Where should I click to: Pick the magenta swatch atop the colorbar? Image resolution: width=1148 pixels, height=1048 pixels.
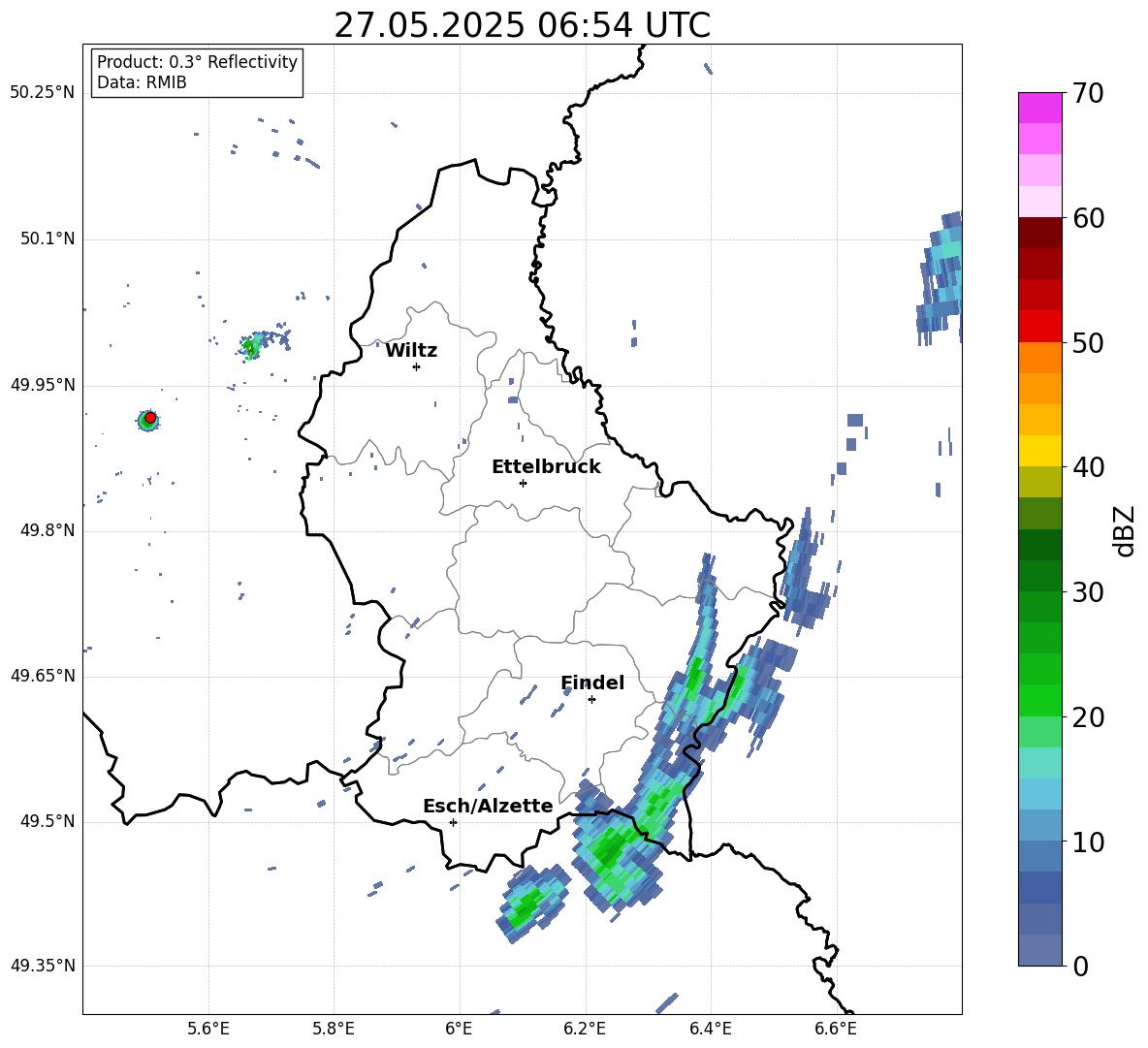[x=1039, y=108]
